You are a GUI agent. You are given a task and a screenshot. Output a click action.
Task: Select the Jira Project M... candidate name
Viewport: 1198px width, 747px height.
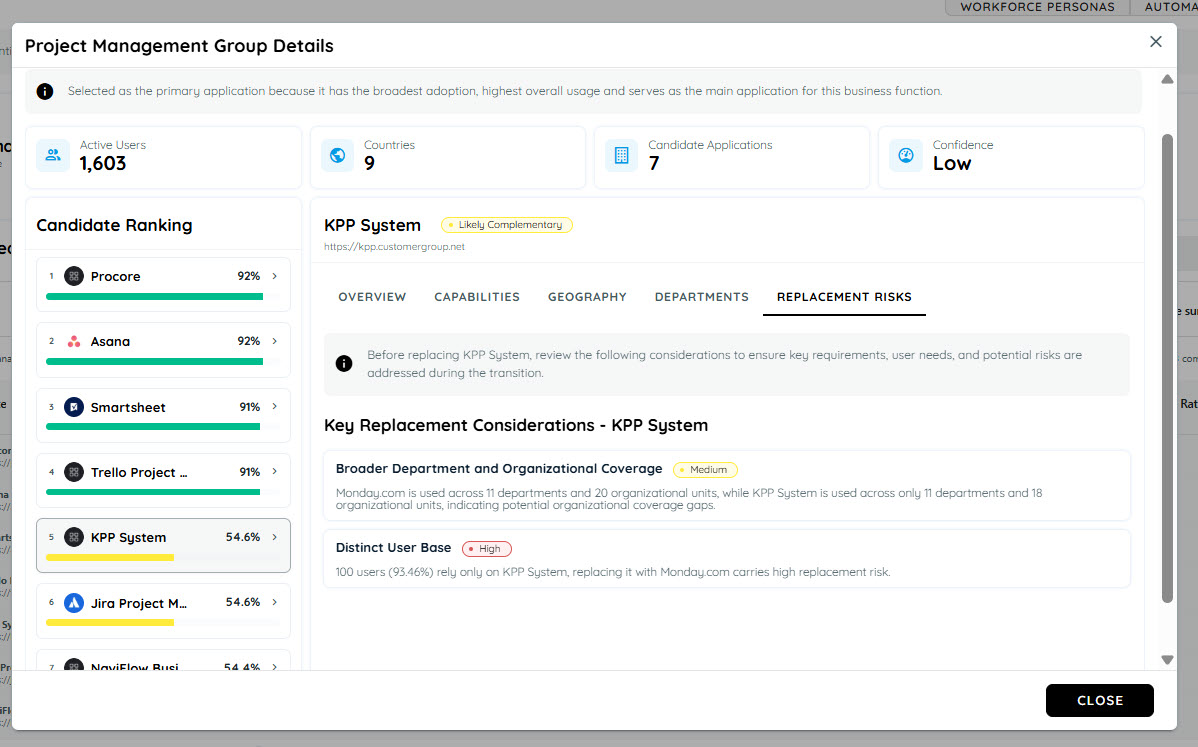pos(139,603)
